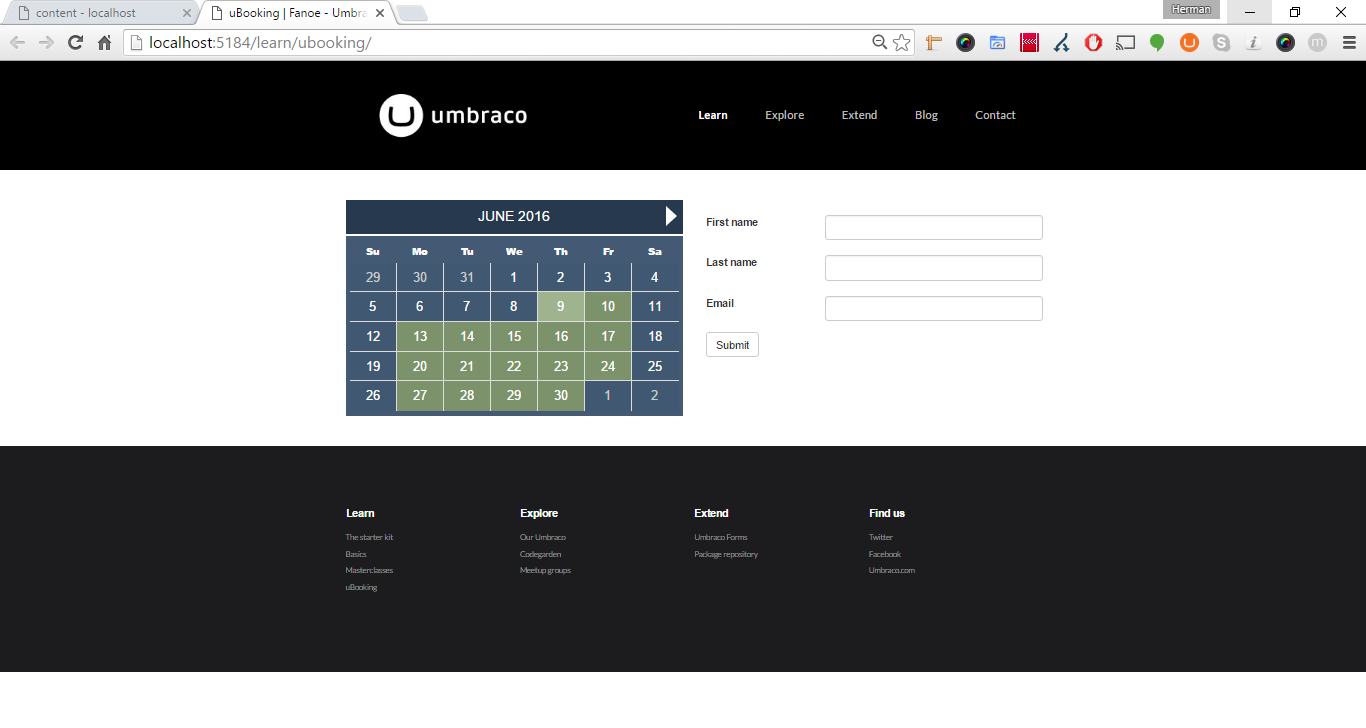Choose June 17 on the calendar
The image size is (1366, 728).
608,337
